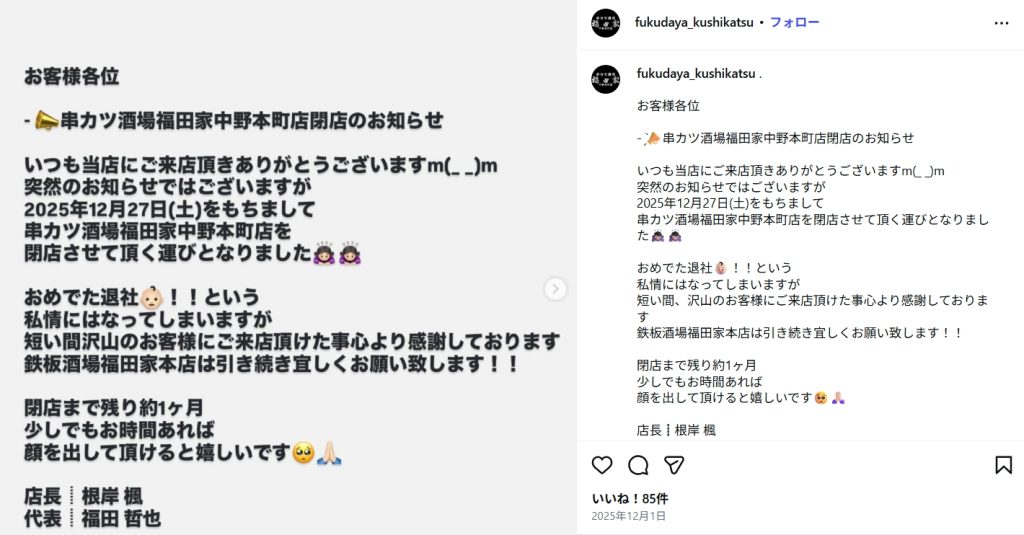
Task: Share the post via paper plane icon
Action: (x=674, y=465)
